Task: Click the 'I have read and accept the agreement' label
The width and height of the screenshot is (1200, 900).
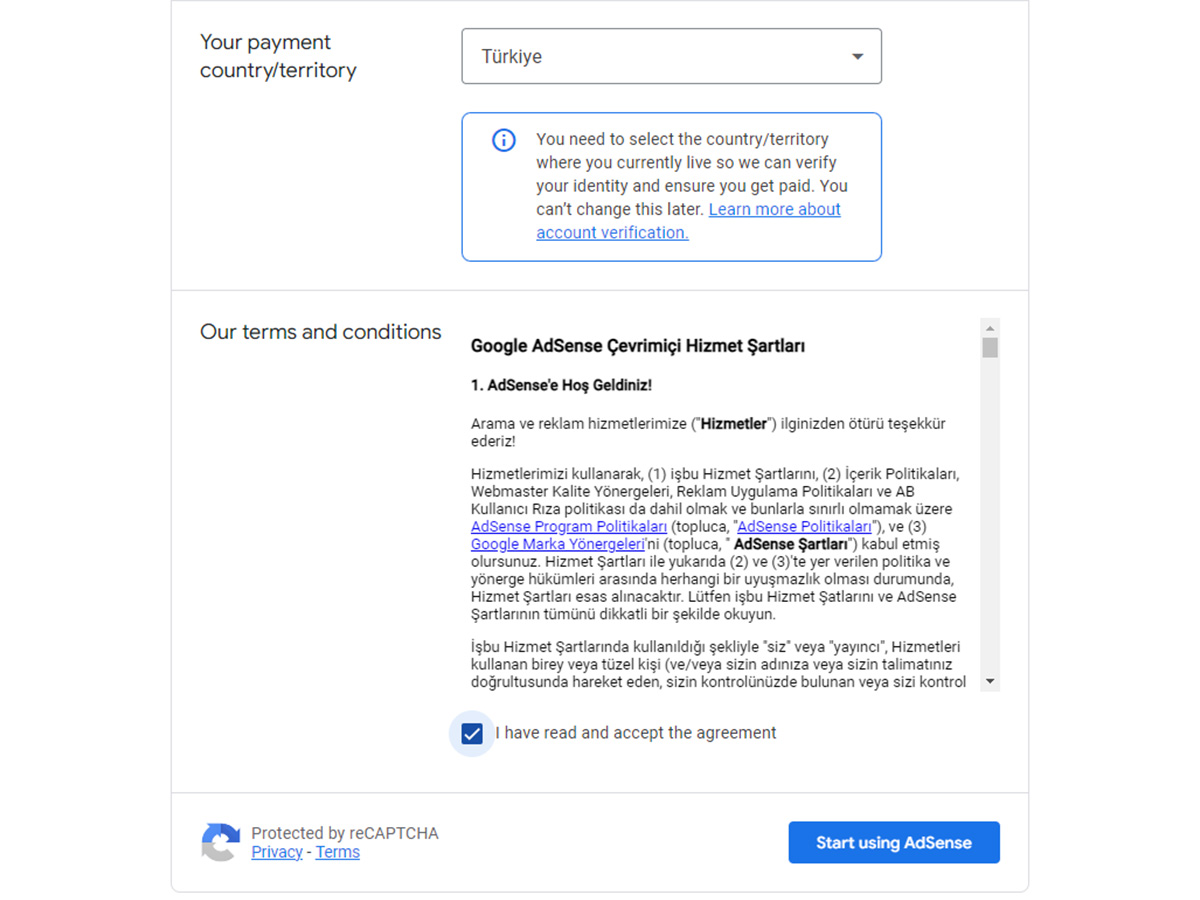Action: tap(636, 733)
